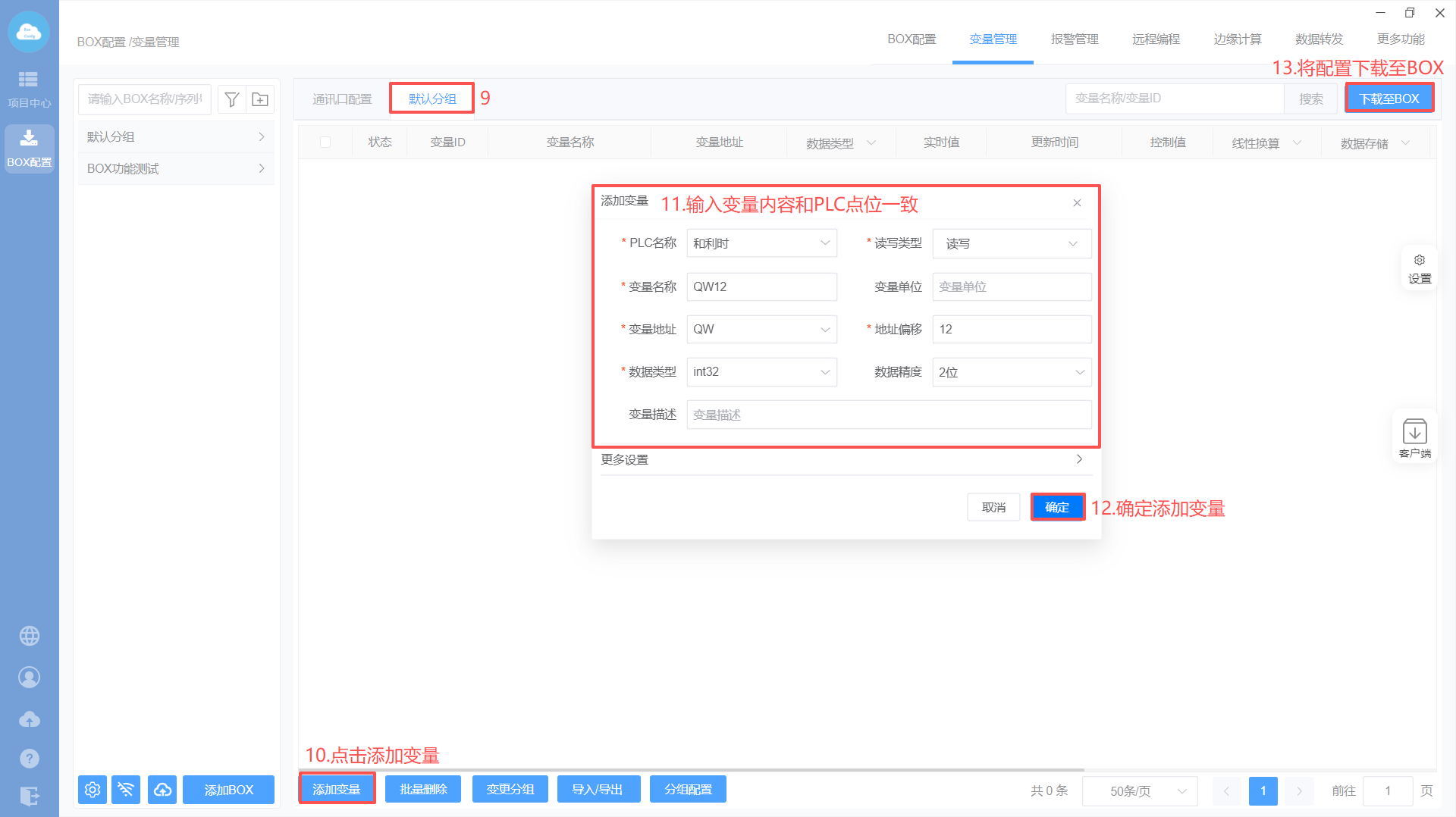The height and width of the screenshot is (817, 1456).
Task: Open the 数据类型 int32 dropdown
Action: (x=761, y=372)
